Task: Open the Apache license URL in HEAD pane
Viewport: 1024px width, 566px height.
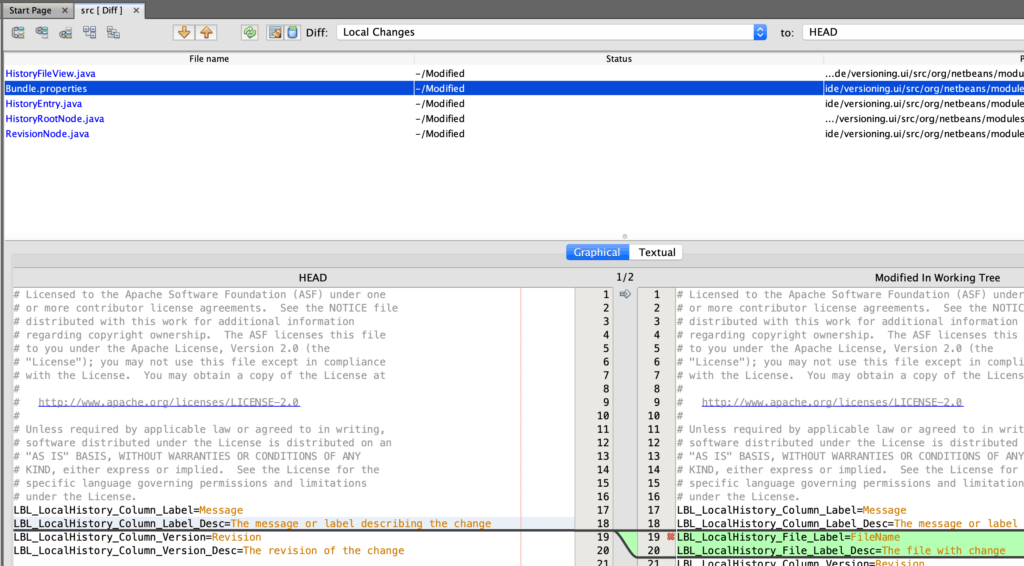Action: pyautogui.click(x=168, y=402)
